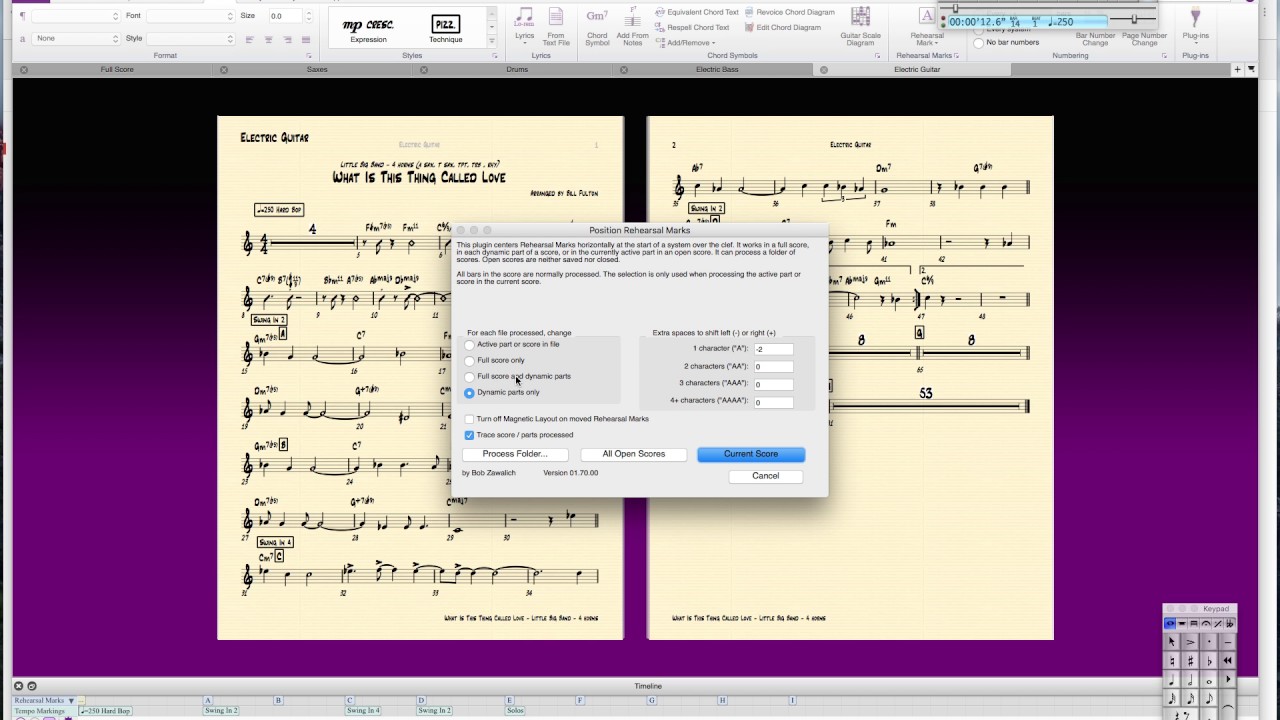Select the natural accidental on Keypad
The width and height of the screenshot is (1280, 720).
click(x=1171, y=661)
